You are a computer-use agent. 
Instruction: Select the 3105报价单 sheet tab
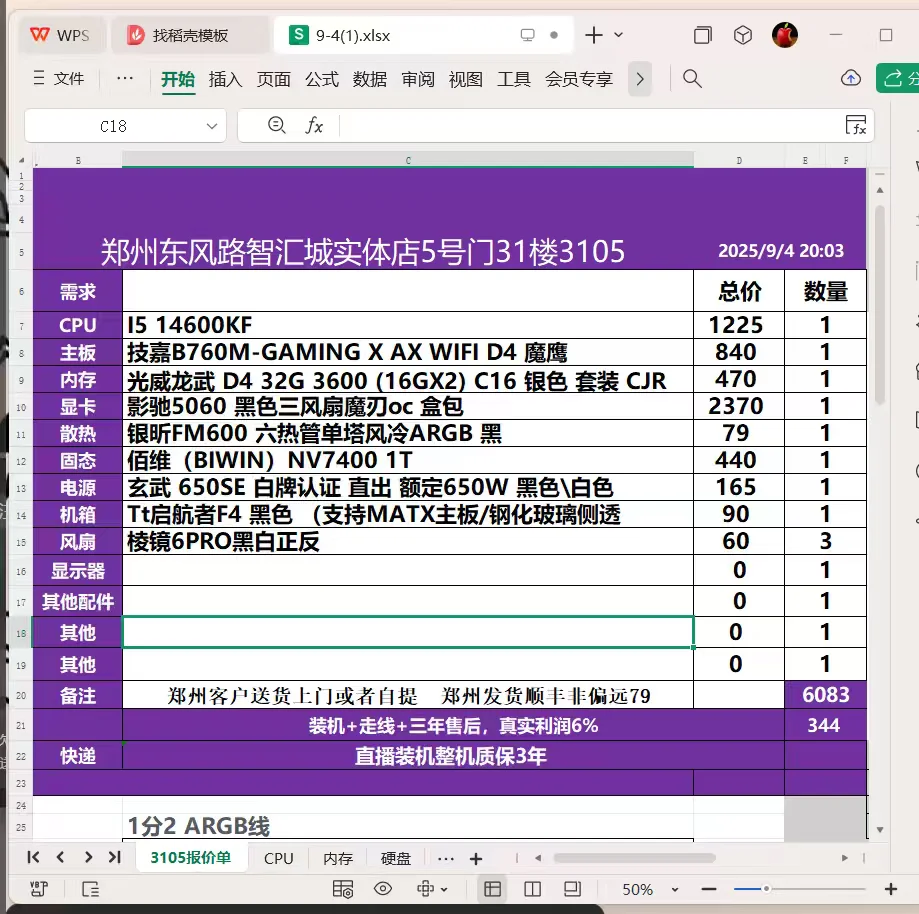coord(190,858)
